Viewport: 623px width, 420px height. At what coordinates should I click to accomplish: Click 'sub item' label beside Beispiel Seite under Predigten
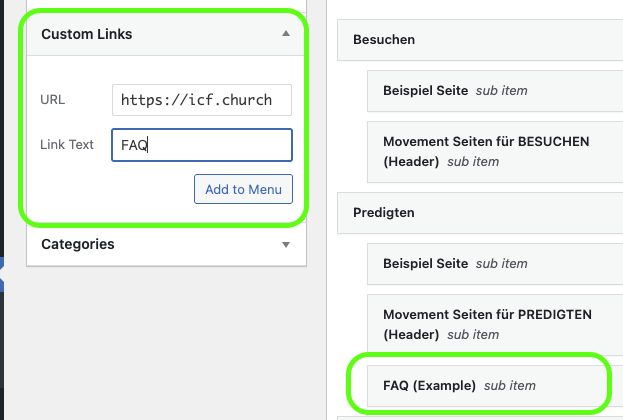click(501, 264)
